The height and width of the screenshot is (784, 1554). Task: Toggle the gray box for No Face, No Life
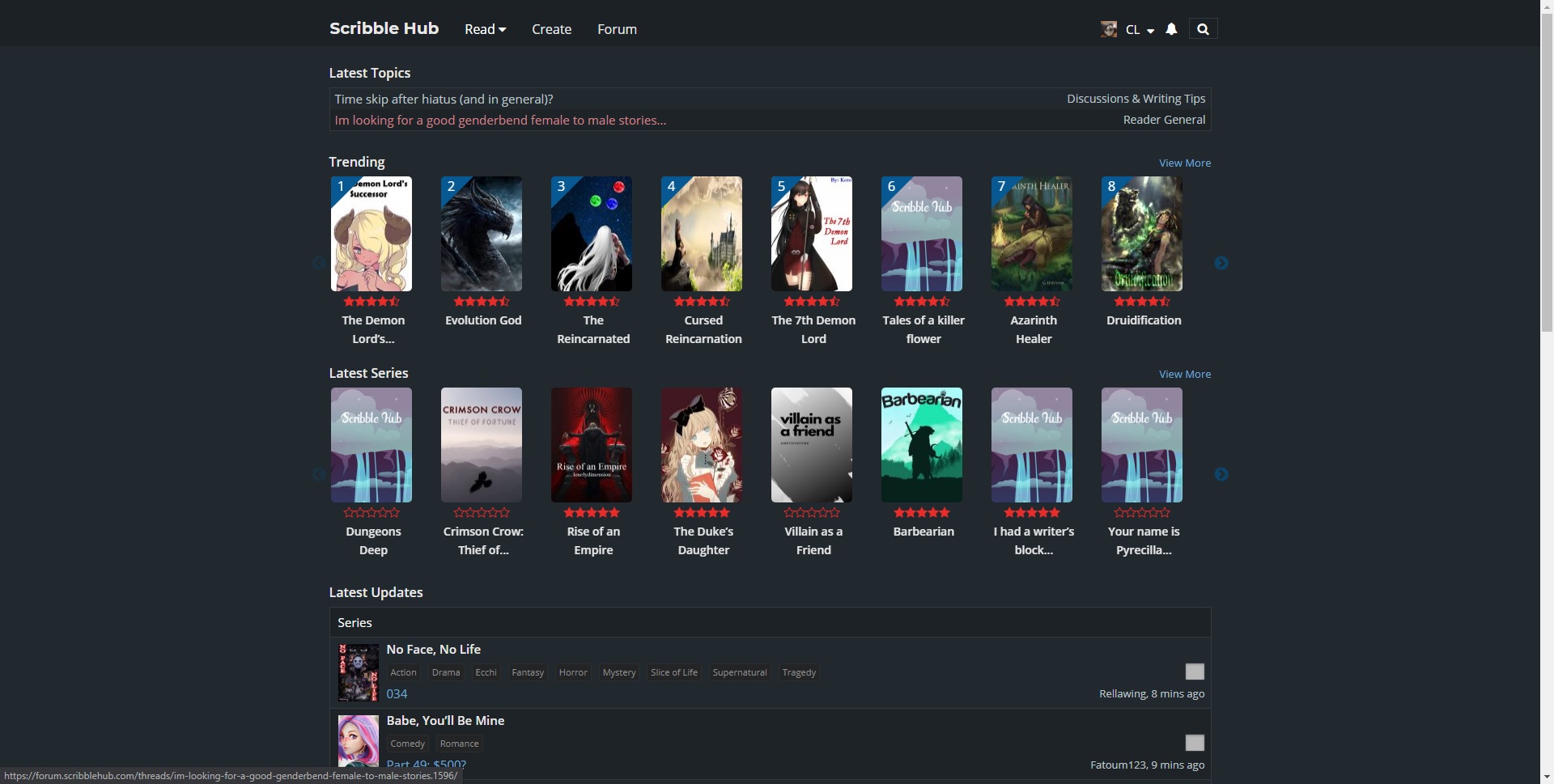1195,672
